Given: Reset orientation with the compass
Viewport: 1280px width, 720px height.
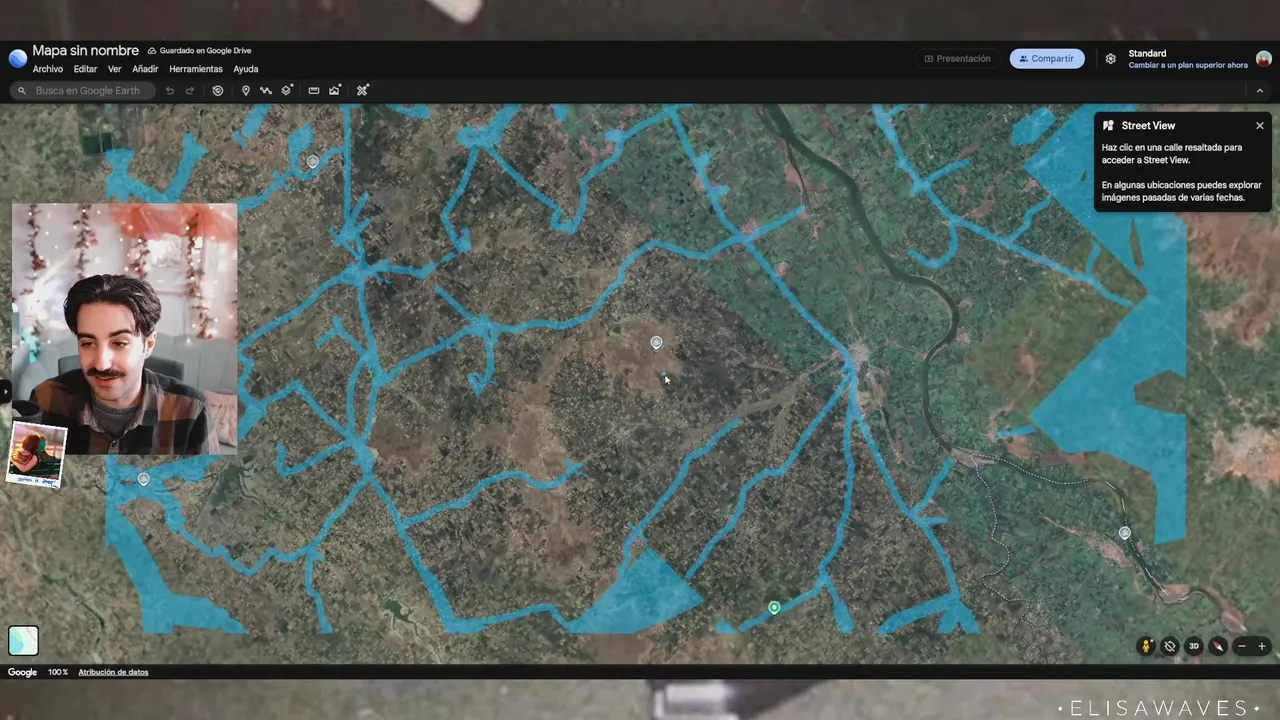Looking at the screenshot, I should 1218,646.
